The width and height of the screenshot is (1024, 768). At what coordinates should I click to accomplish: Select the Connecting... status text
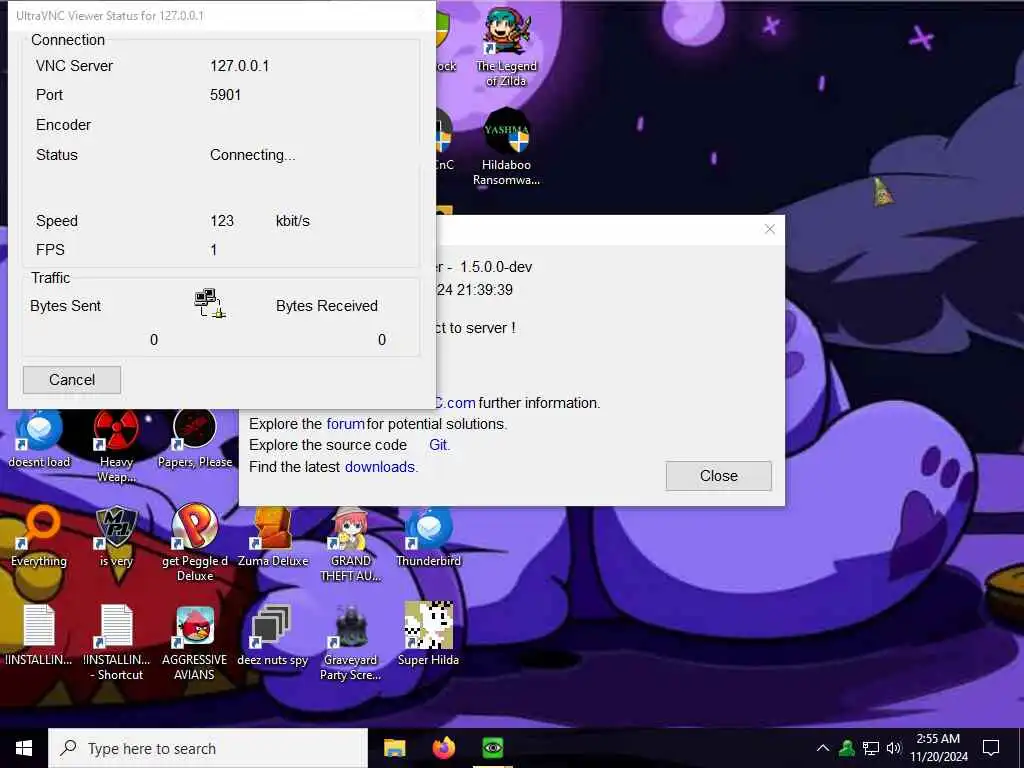pyautogui.click(x=253, y=155)
